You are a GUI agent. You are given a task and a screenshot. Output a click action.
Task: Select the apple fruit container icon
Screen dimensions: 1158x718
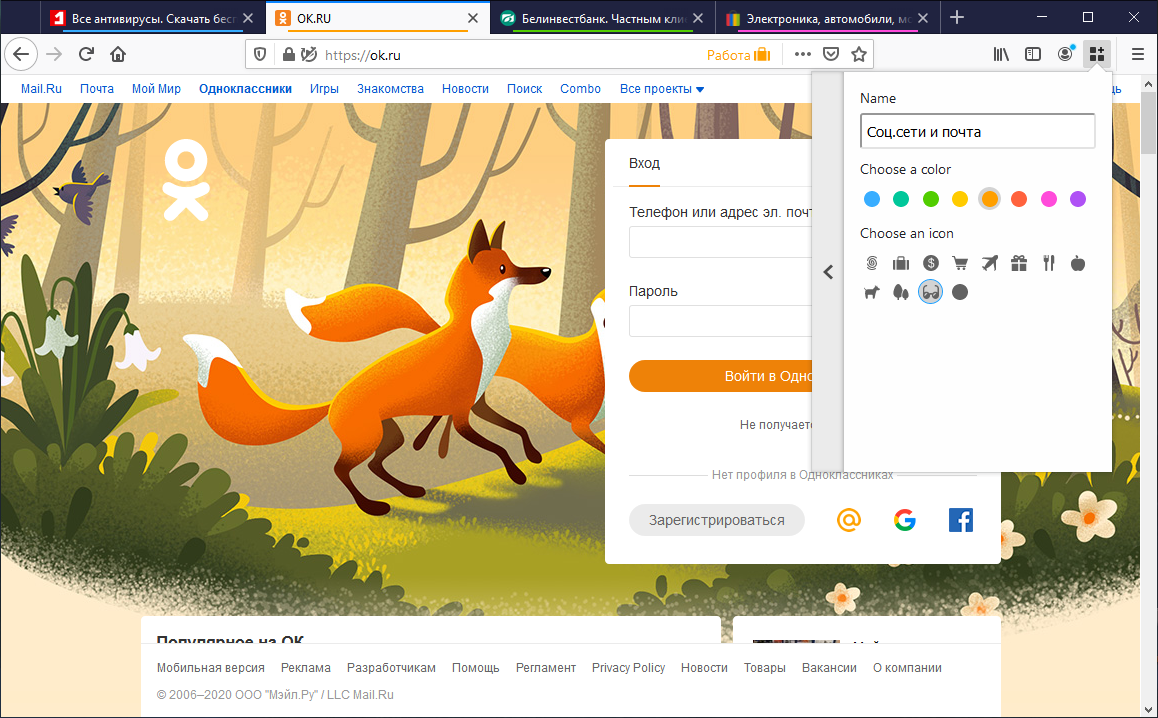point(1078,263)
